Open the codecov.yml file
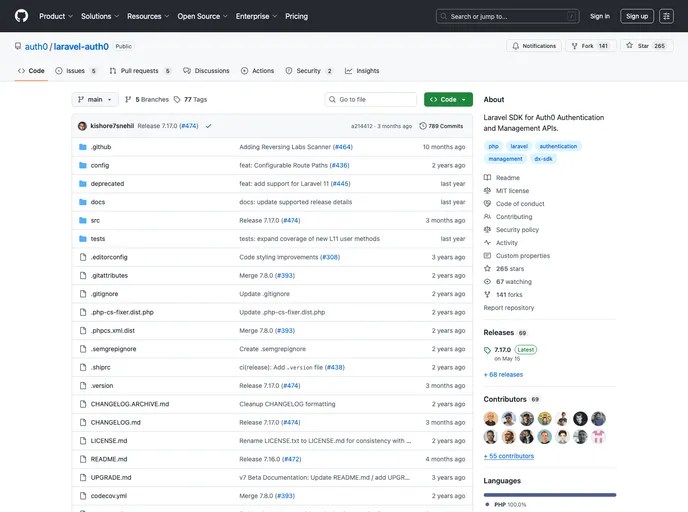Image resolution: width=688 pixels, height=512 pixels. tap(108, 496)
